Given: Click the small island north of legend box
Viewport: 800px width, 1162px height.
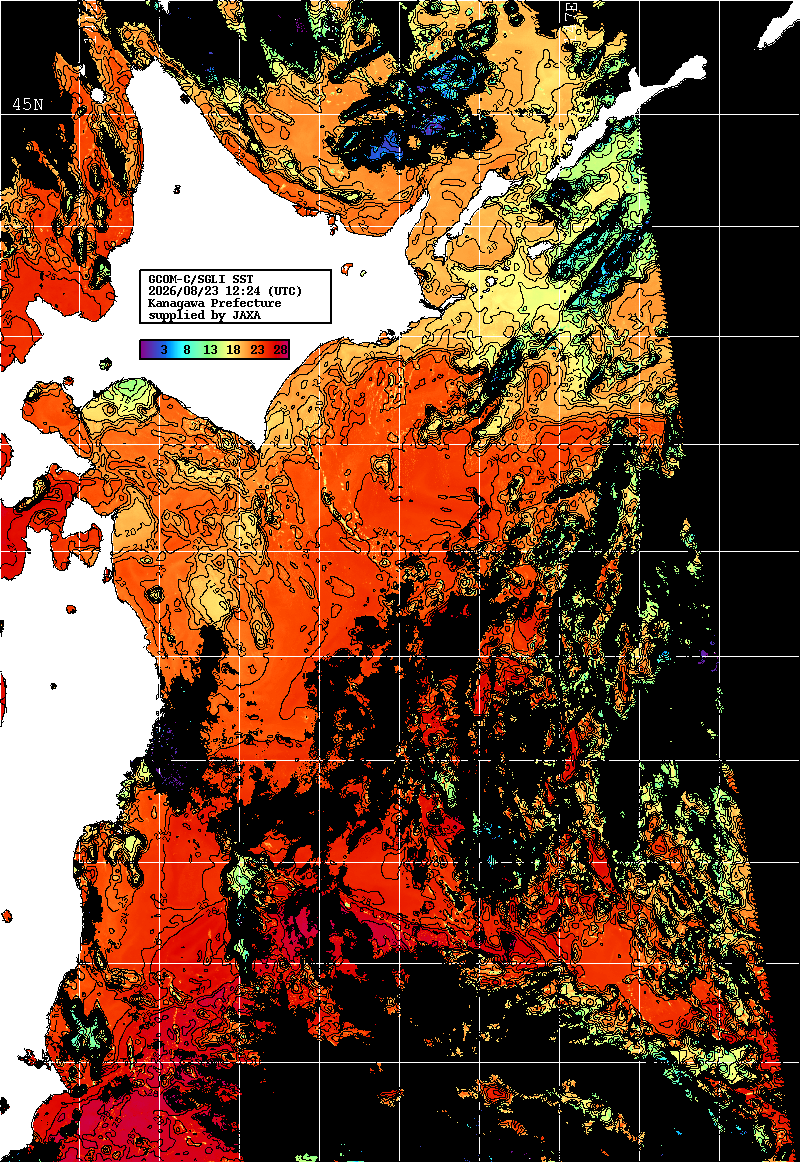Looking at the screenshot, I should point(176,190).
